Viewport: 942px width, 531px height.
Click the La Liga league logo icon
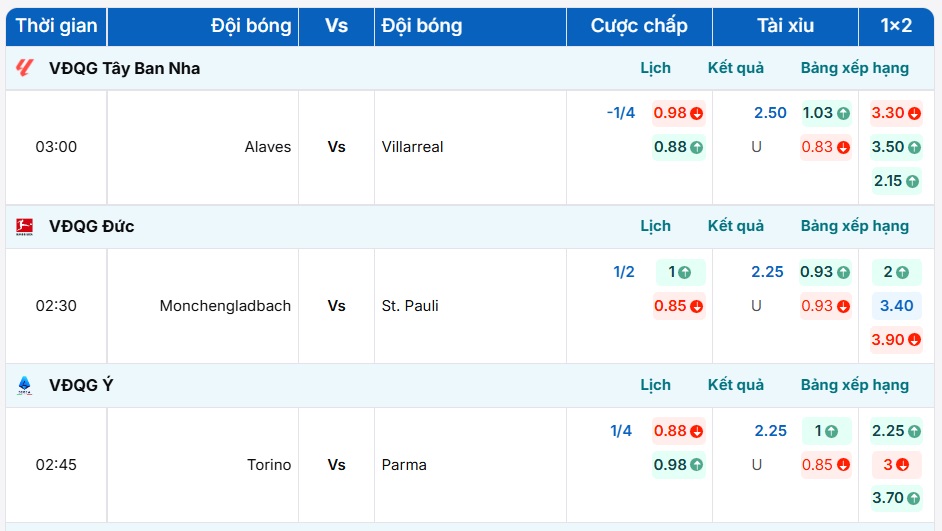pyautogui.click(x=25, y=68)
